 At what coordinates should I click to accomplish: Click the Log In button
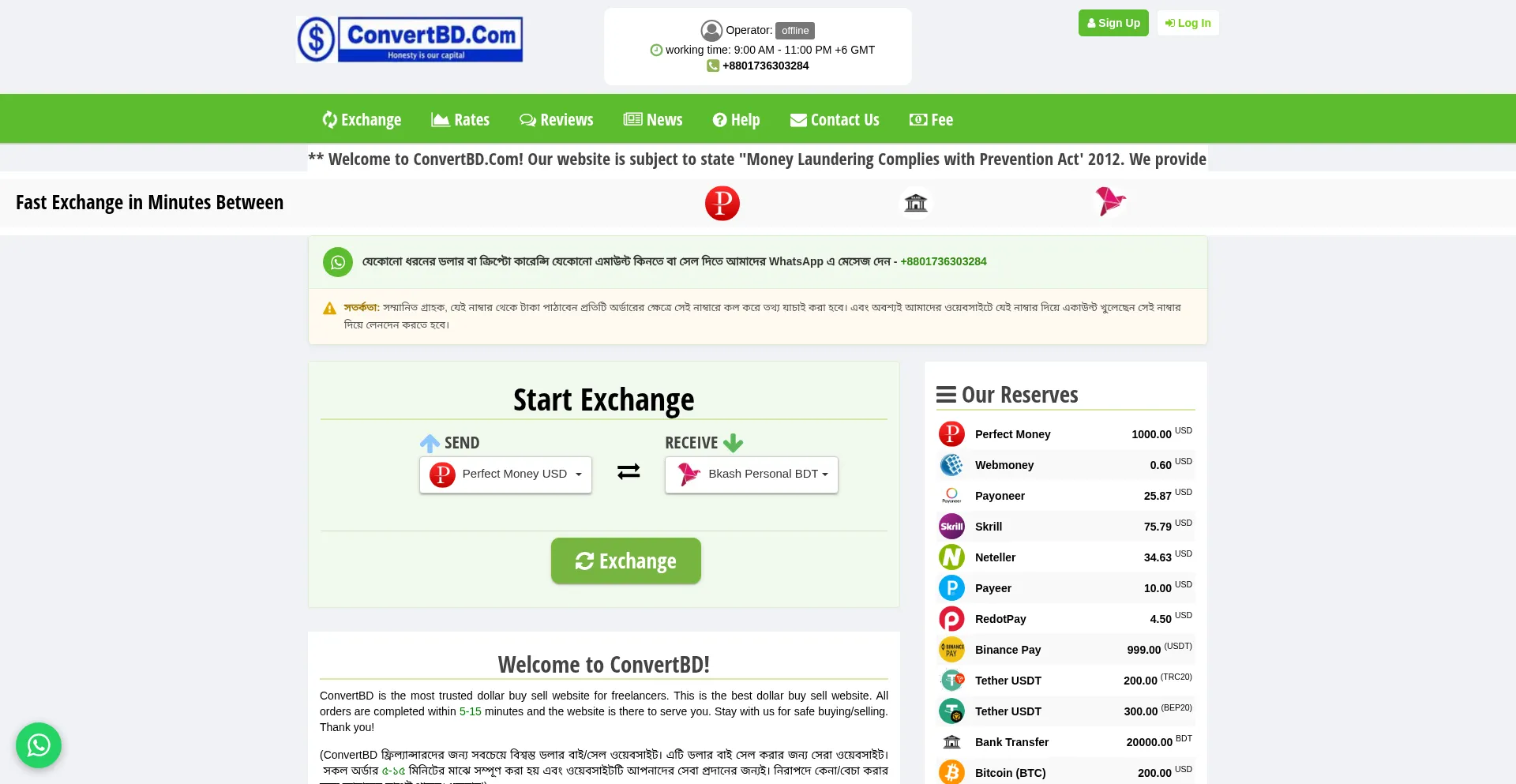pos(1188,23)
